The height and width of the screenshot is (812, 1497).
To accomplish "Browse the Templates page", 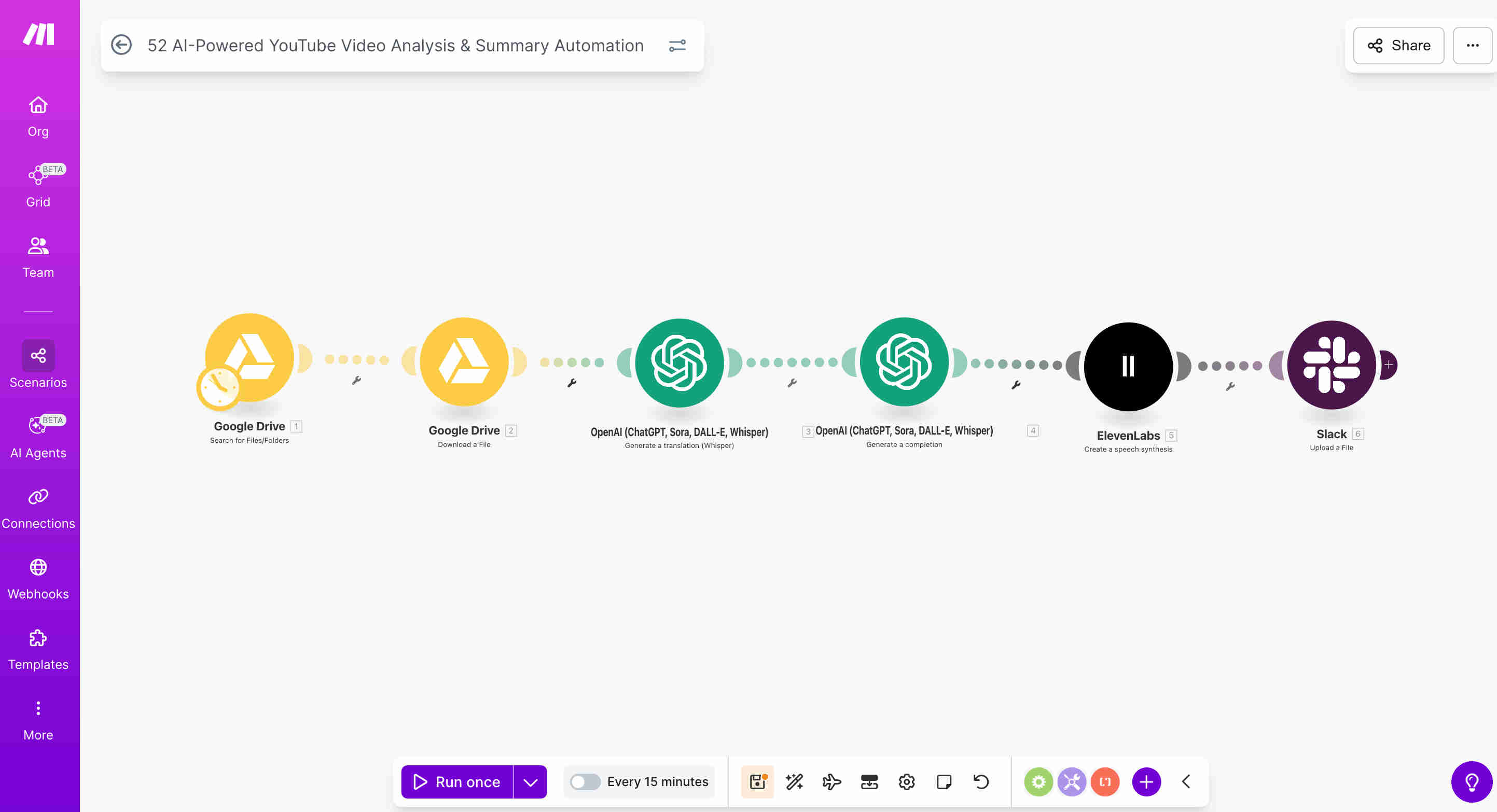I will coord(38,650).
